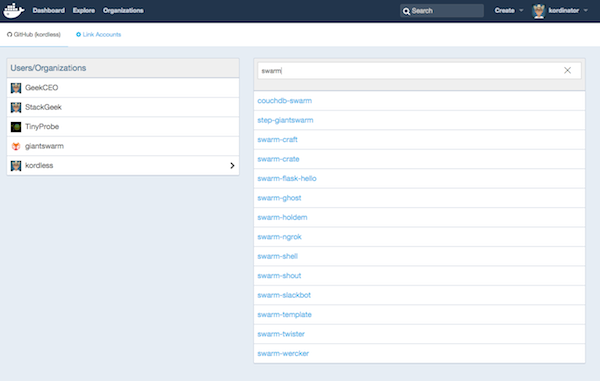Open the swarm-twister repository
The image size is (600, 381).
281,334
